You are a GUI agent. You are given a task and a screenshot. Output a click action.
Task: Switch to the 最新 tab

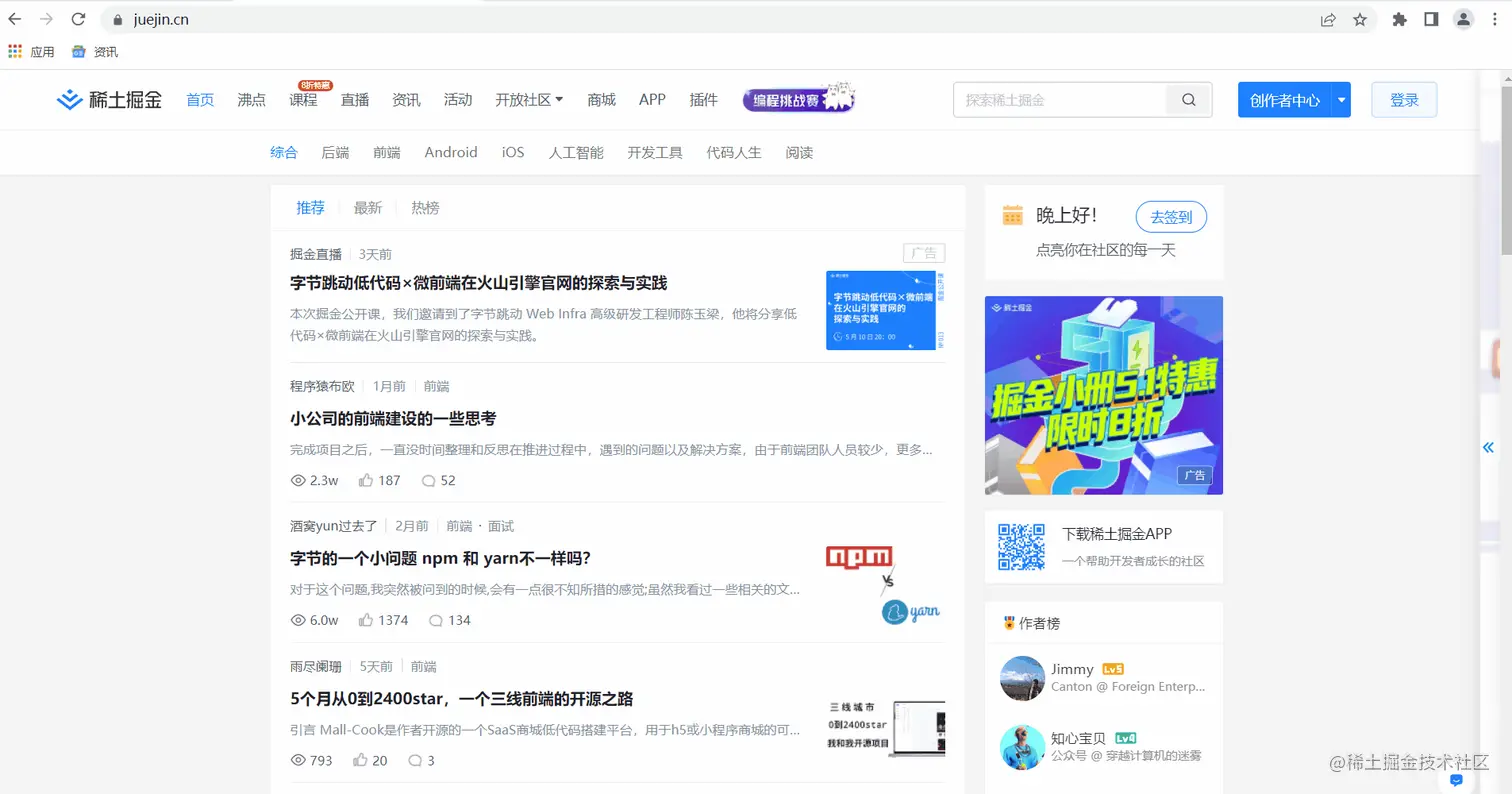click(368, 208)
